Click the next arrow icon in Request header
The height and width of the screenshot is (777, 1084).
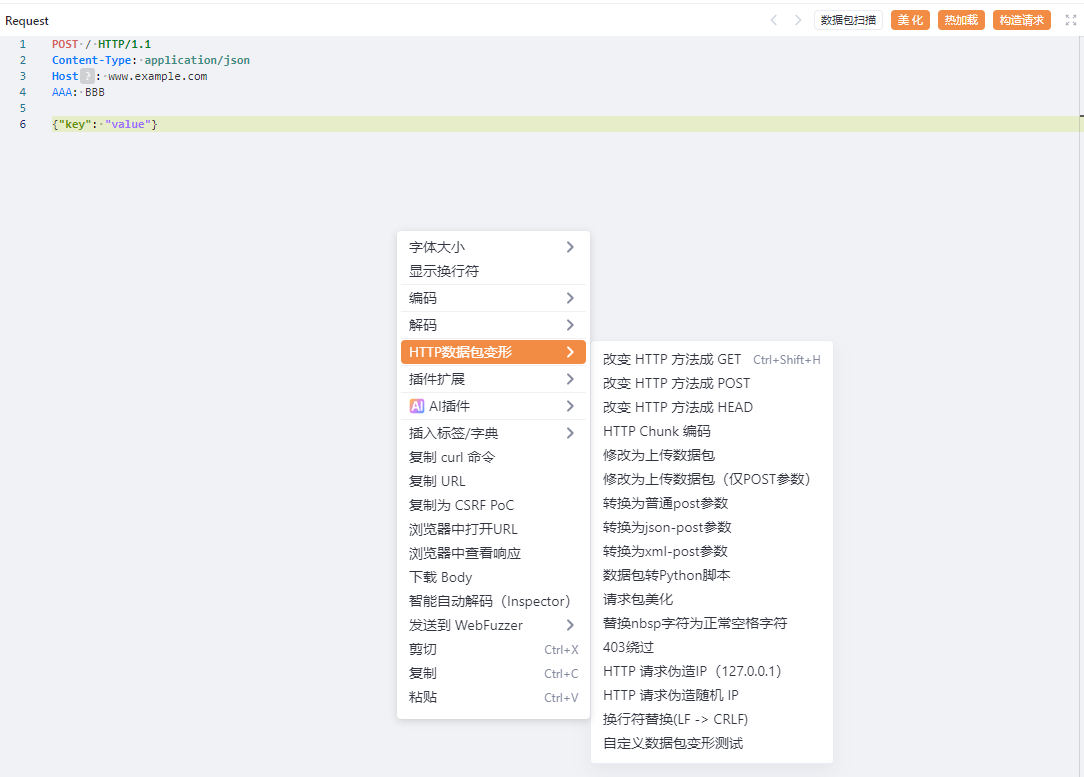pyautogui.click(x=798, y=20)
